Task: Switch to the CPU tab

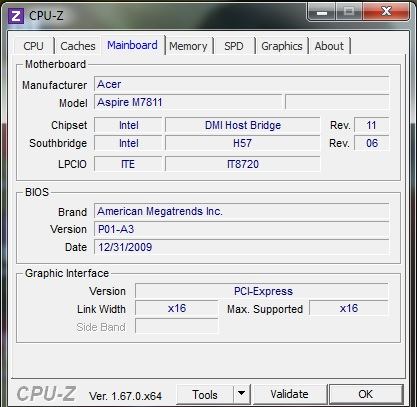Action: coord(34,46)
